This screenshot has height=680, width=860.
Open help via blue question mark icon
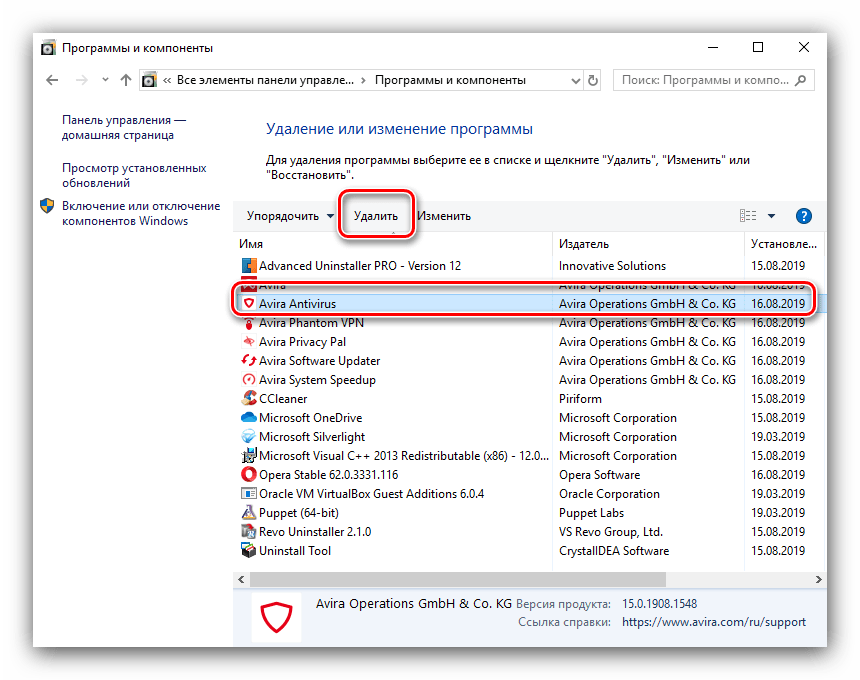[x=803, y=216]
